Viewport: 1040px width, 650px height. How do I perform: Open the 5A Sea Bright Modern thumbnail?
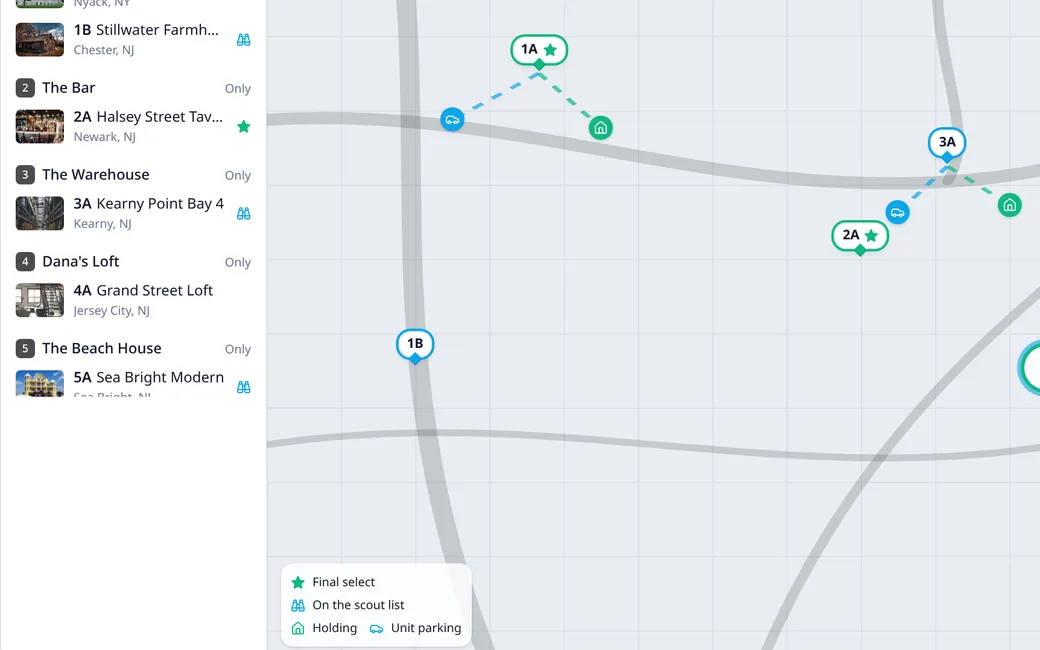[40, 383]
